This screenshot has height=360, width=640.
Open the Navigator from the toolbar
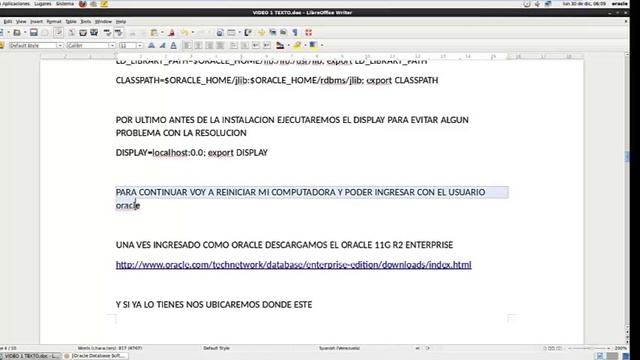261,33
